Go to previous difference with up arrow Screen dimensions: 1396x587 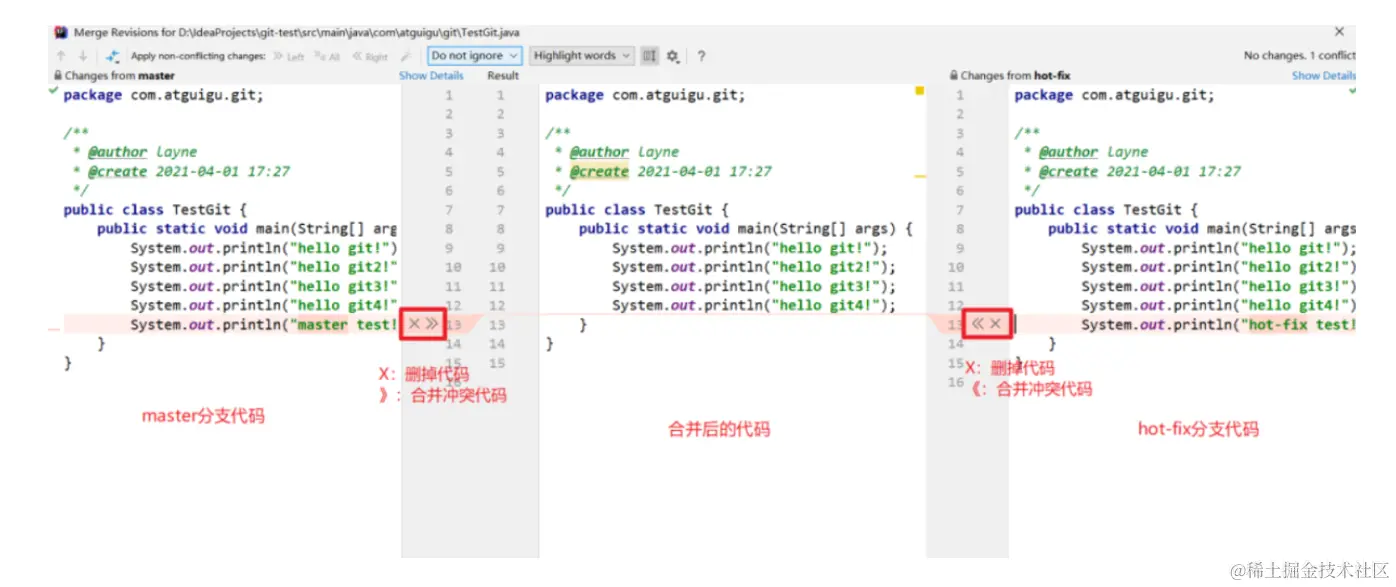coord(61,56)
